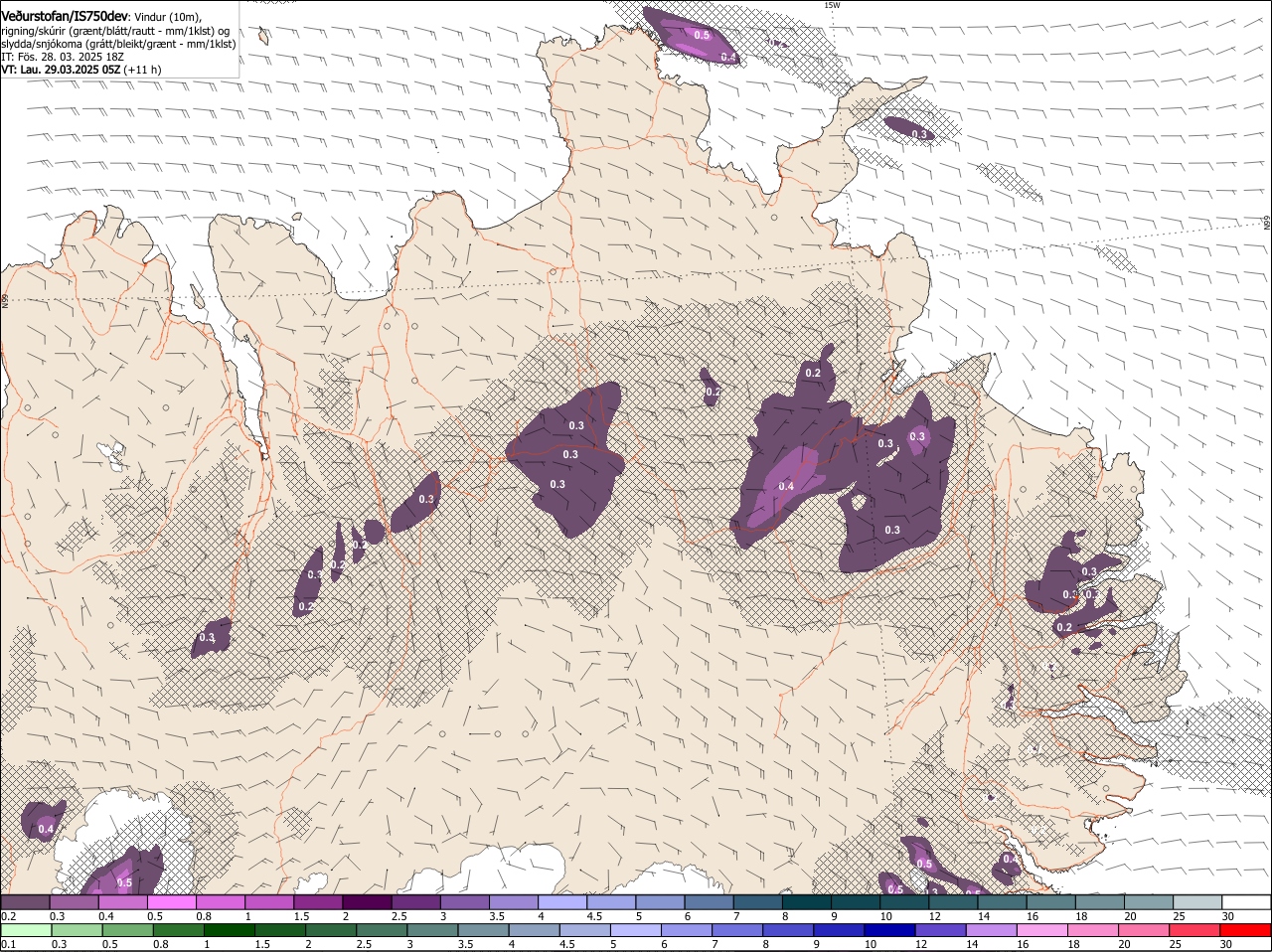This screenshot has width=1272, height=952.
Task: Choose the 2–2.5 rain legend swatch
Action: [x=331, y=930]
